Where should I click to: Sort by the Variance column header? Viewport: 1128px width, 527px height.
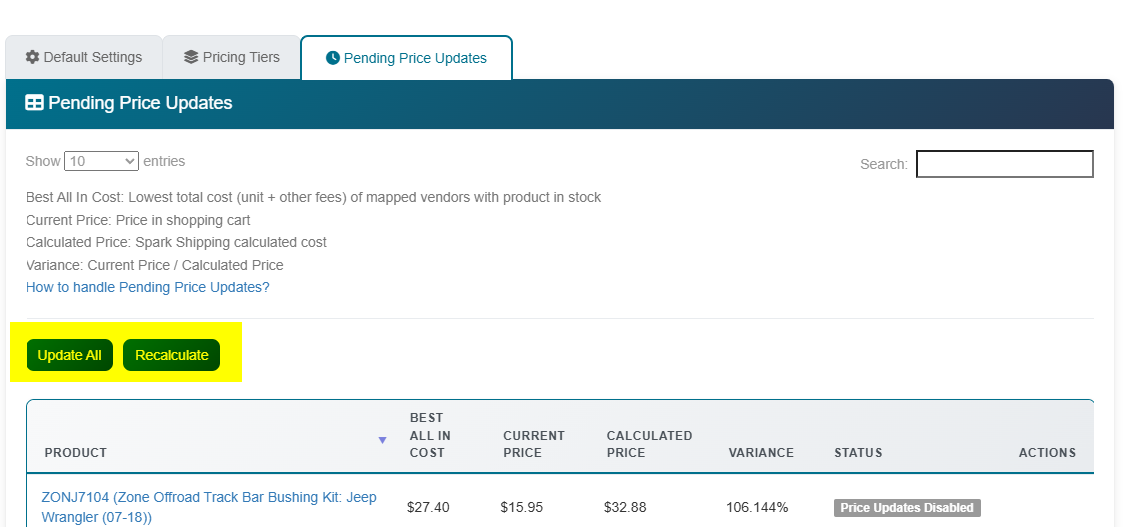(x=761, y=453)
